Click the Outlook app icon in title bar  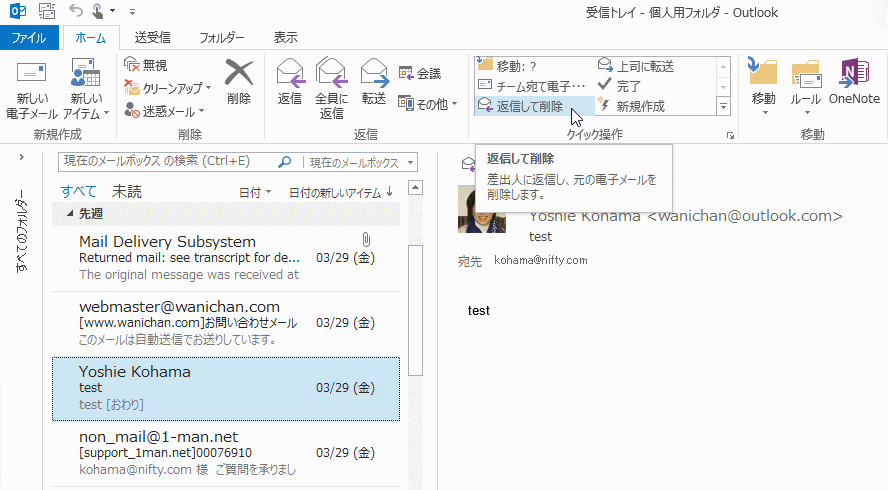(x=18, y=11)
